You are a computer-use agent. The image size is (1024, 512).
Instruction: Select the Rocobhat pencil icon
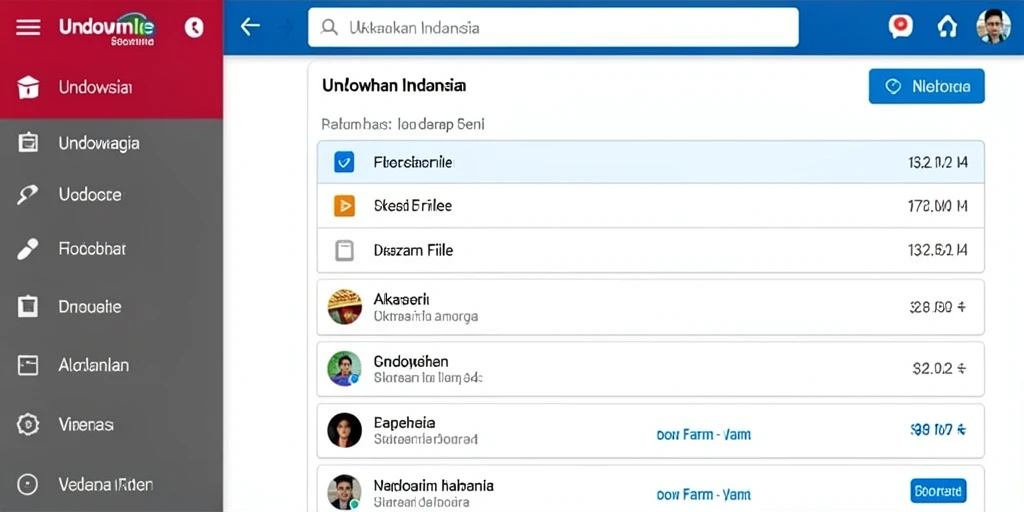[27, 249]
